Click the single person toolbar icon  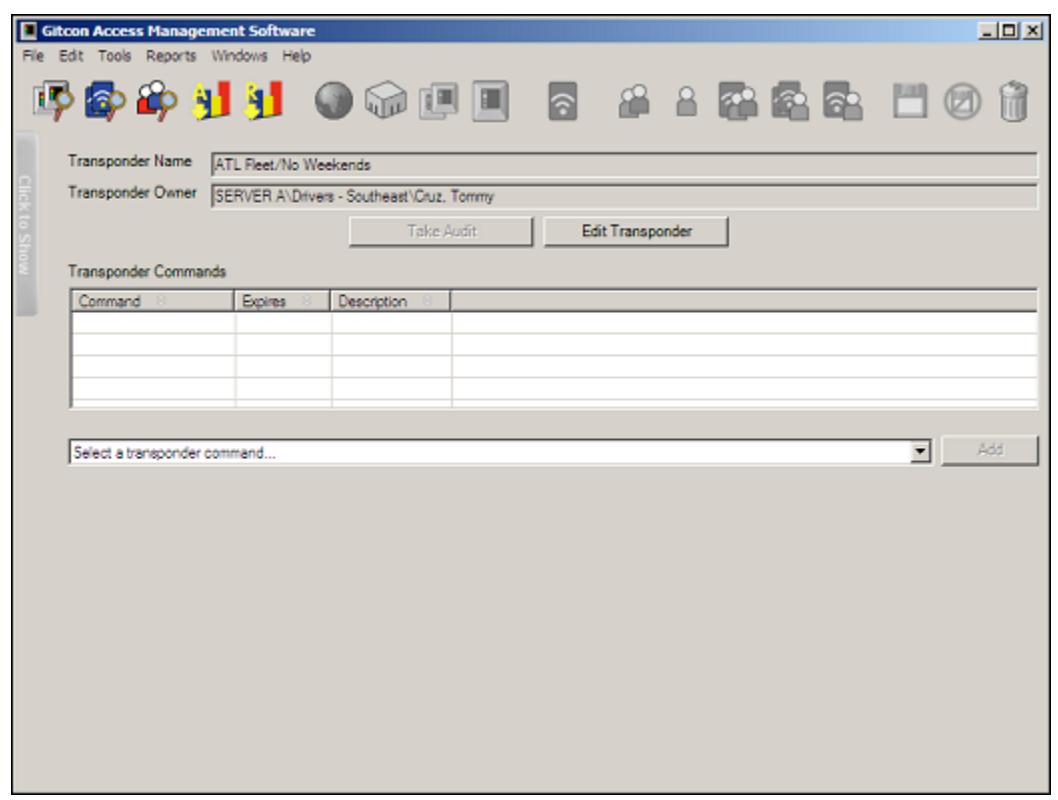[686, 101]
